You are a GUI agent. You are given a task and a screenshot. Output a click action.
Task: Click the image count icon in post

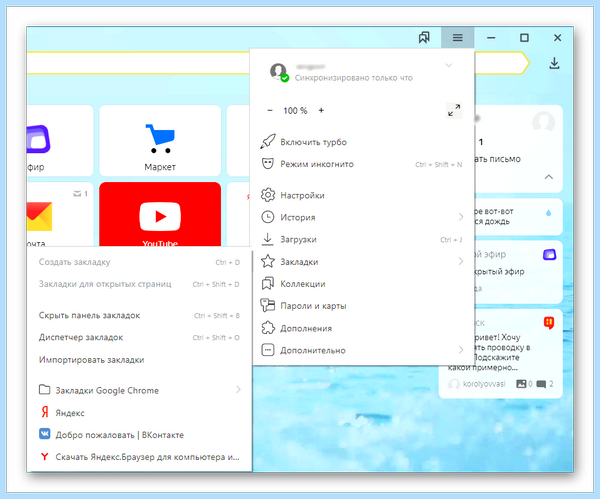click(521, 383)
